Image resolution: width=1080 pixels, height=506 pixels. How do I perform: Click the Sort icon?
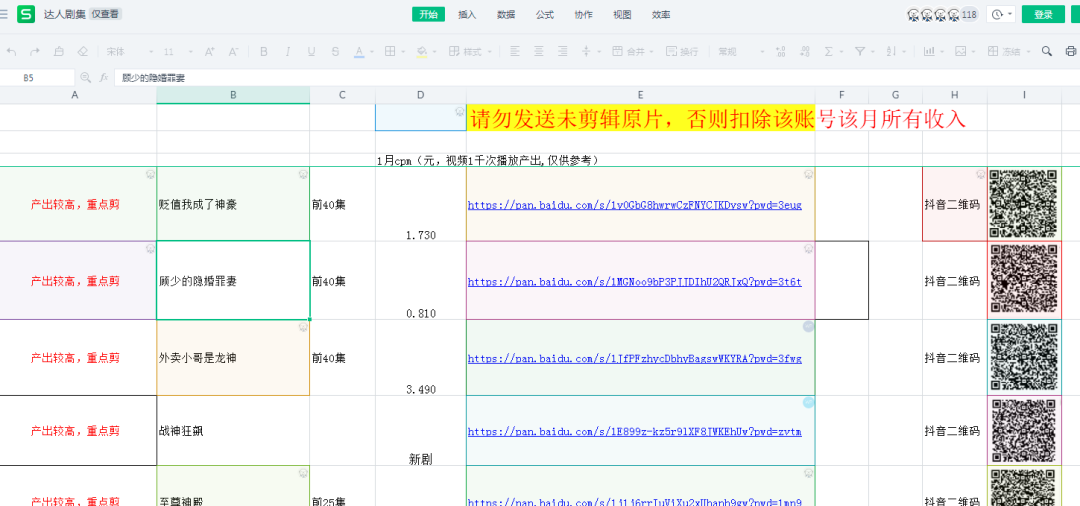[x=891, y=52]
